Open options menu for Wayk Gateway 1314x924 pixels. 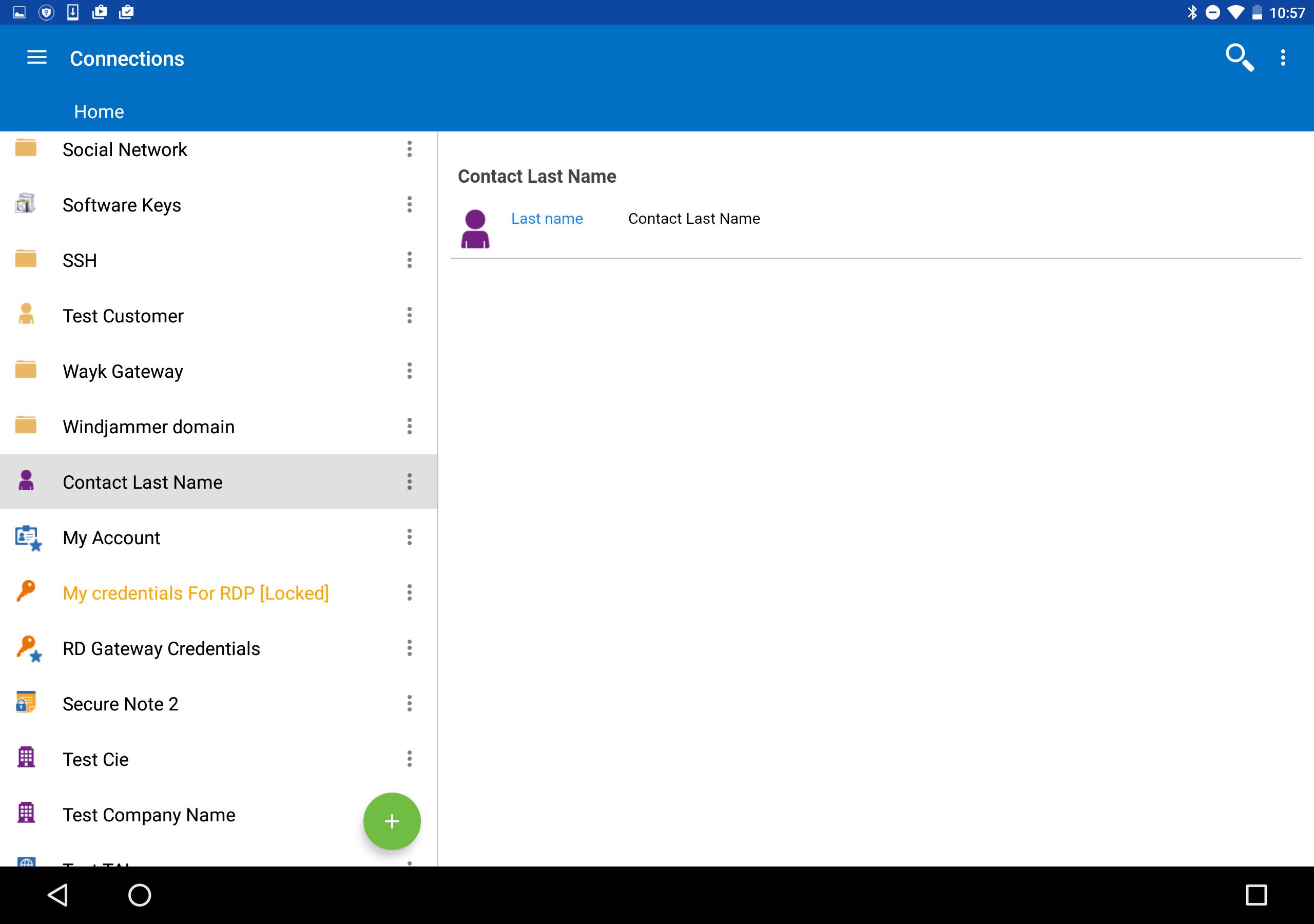409,371
